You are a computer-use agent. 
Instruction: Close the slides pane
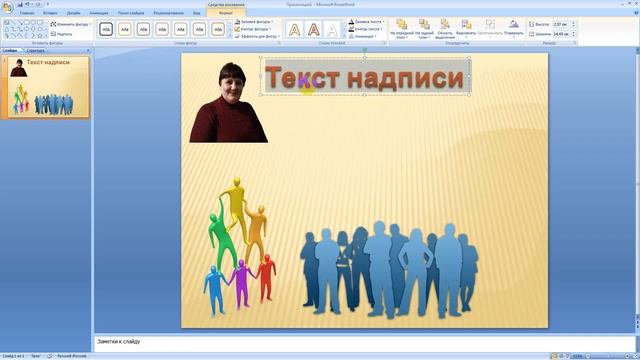coord(88,51)
